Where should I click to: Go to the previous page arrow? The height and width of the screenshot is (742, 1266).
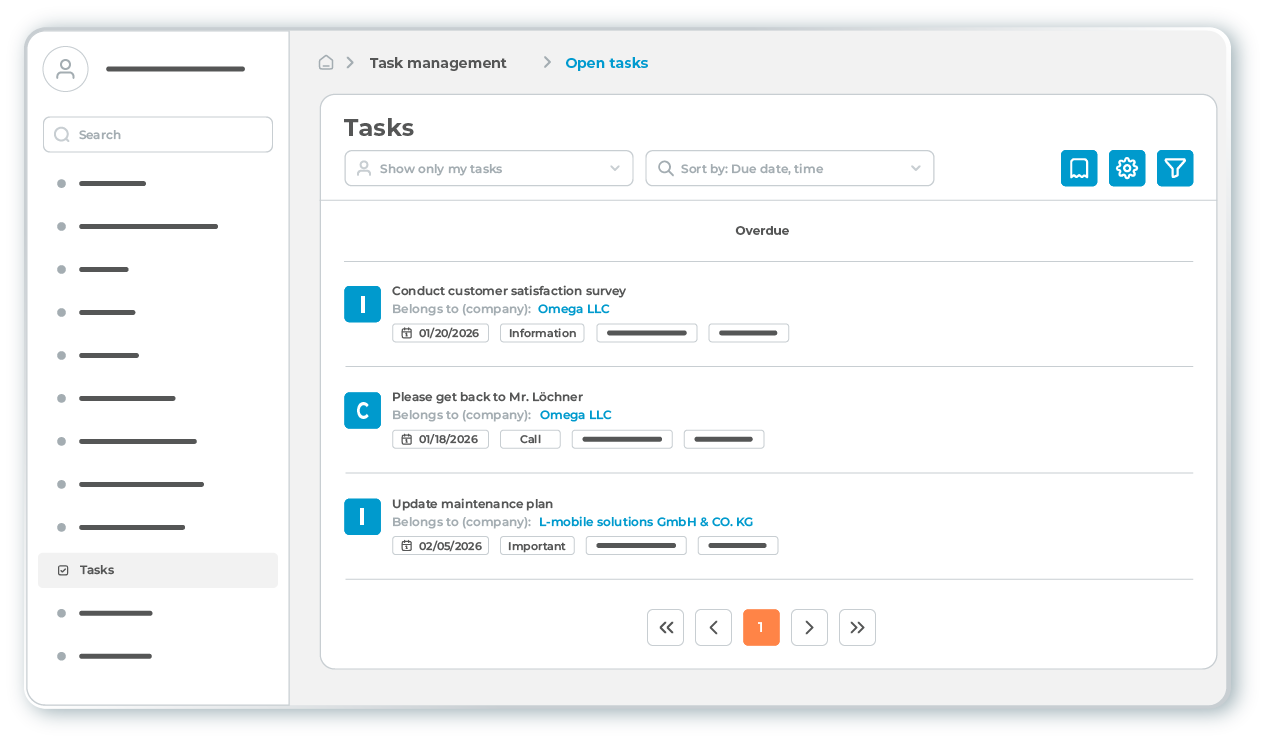[x=713, y=627]
